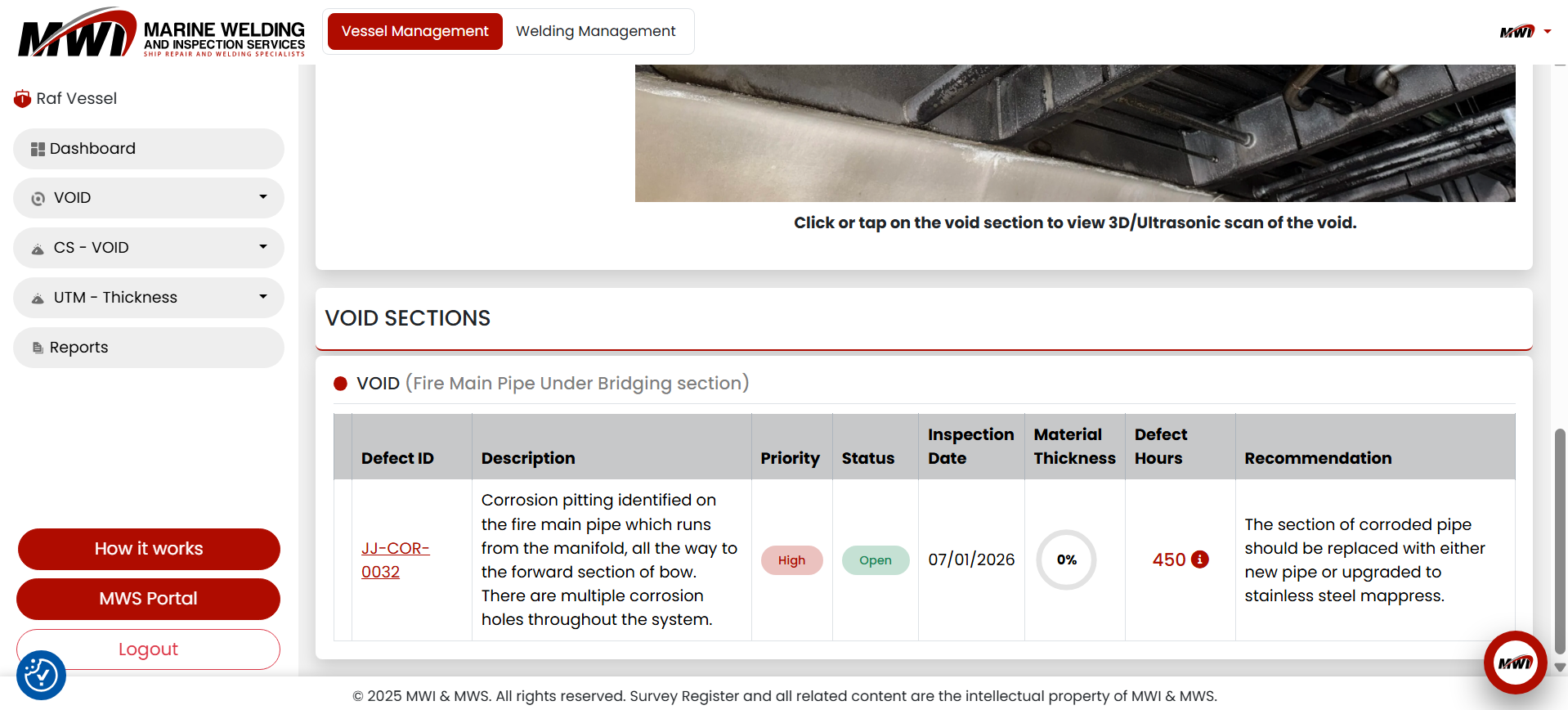Click the Raf Vessel label
Screen dimensions: 1568x710
coord(77,99)
